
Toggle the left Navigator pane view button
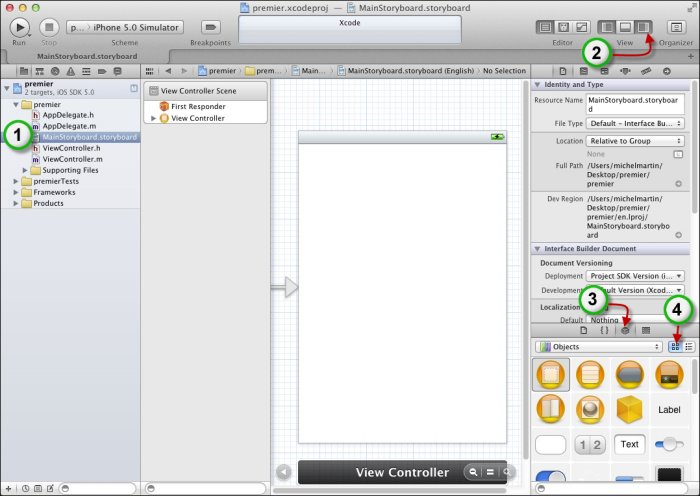(608, 27)
